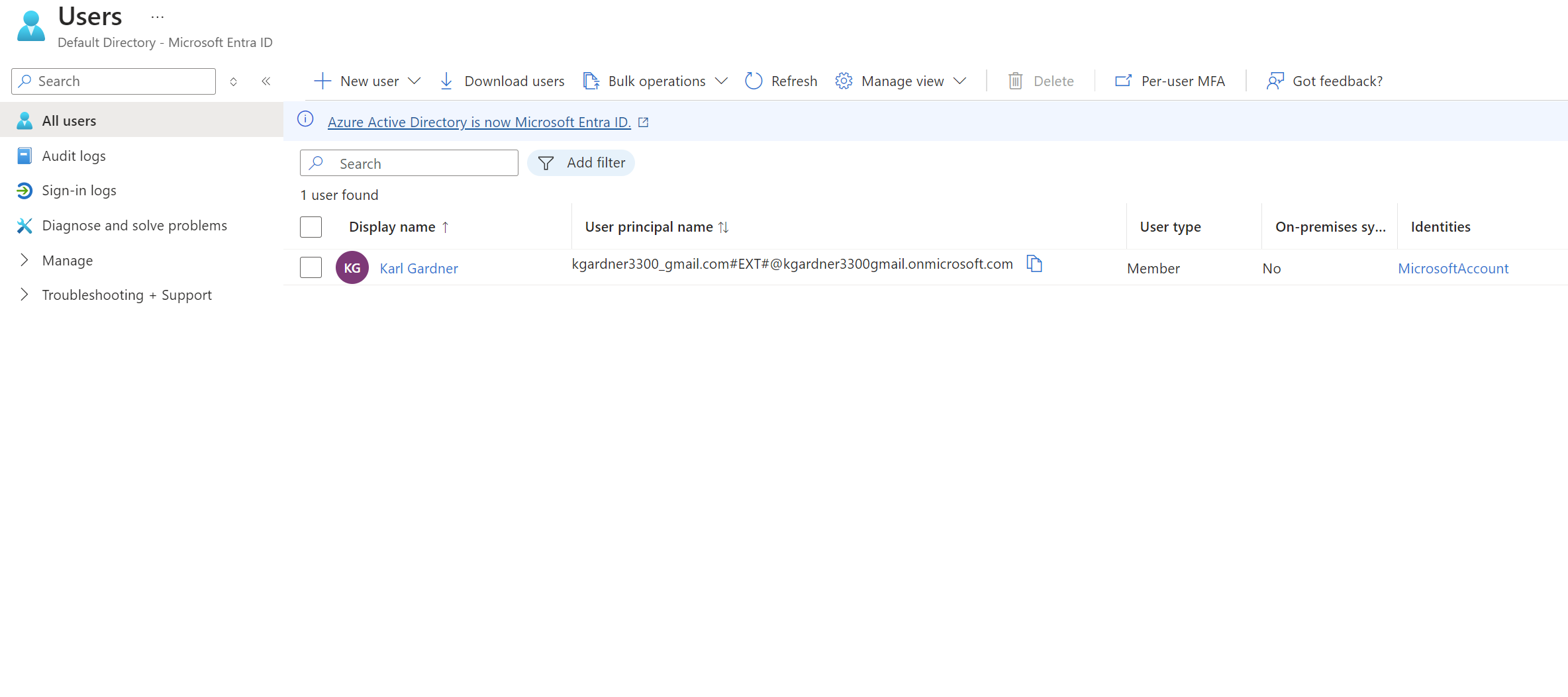The image size is (1568, 697).
Task: Click the plus icon for New user
Action: click(322, 81)
